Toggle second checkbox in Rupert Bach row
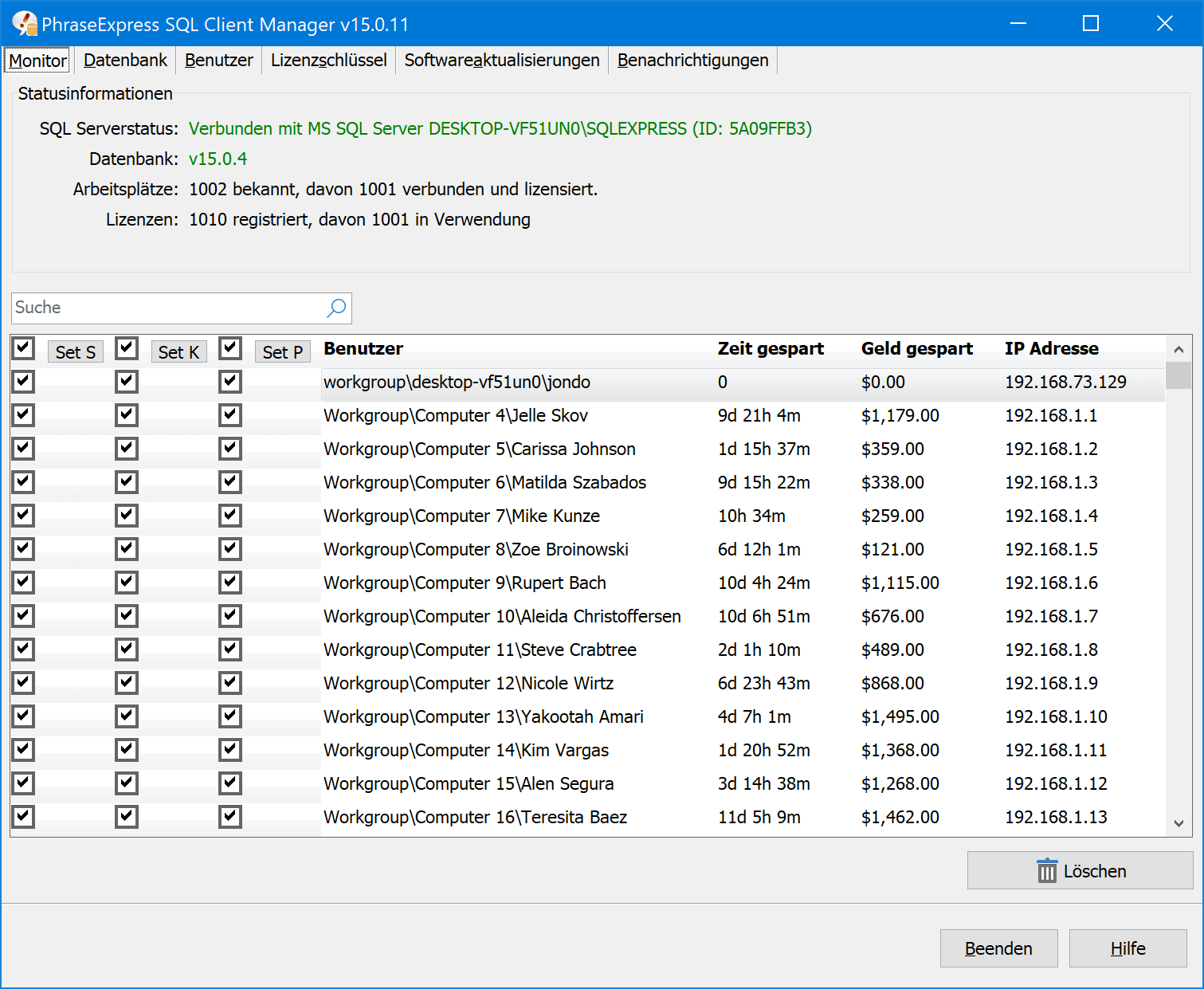The image size is (1204, 989). tap(127, 583)
